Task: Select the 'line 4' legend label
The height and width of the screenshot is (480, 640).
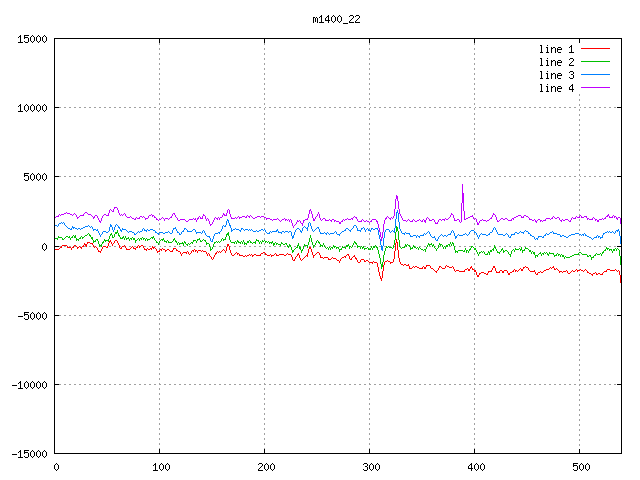Action: 556,88
